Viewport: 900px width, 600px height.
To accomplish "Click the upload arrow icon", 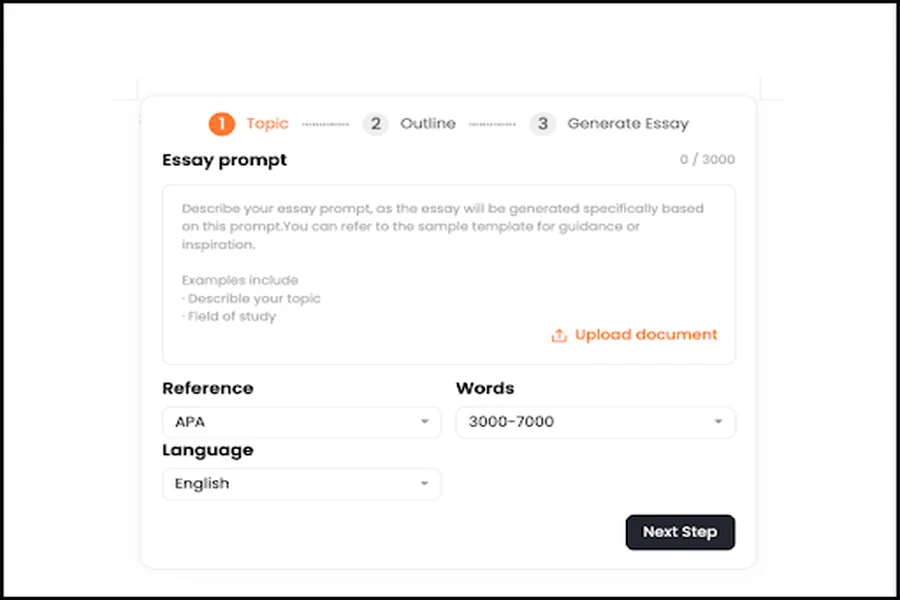I will [559, 335].
